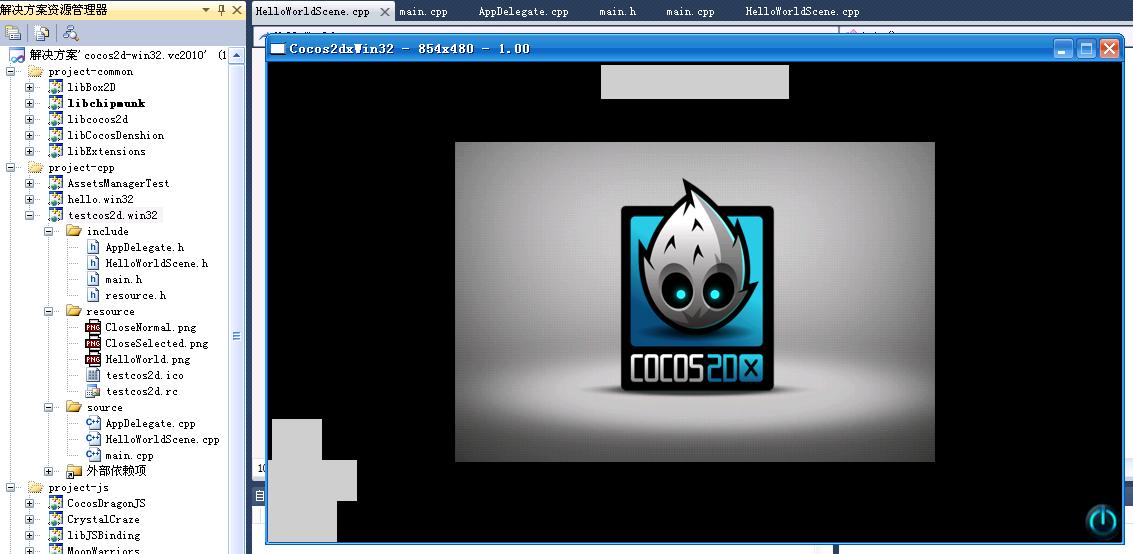Close the active HelloWorldScene.cpp tab

384,12
